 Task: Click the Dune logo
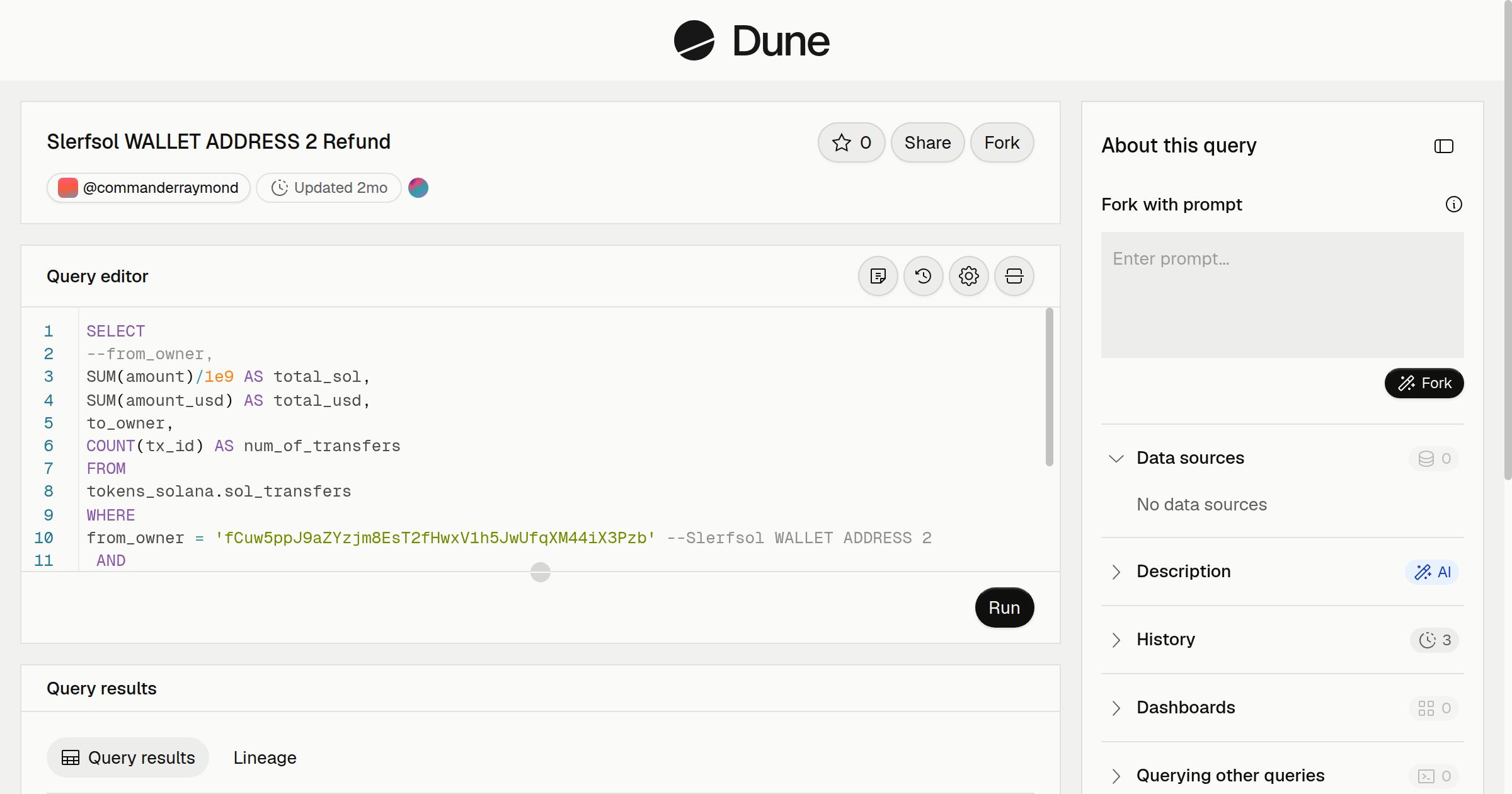tap(752, 40)
